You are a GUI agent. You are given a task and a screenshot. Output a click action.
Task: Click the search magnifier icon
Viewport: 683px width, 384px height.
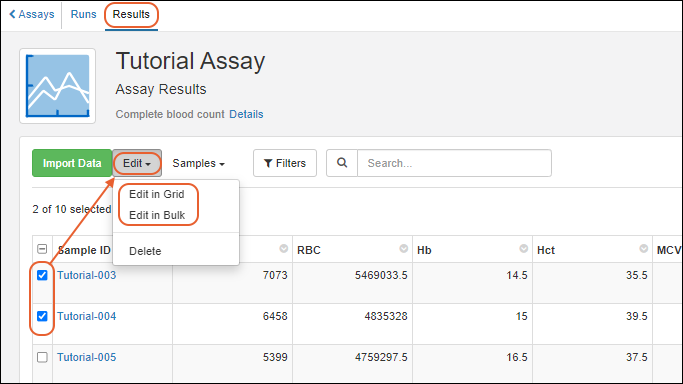342,163
